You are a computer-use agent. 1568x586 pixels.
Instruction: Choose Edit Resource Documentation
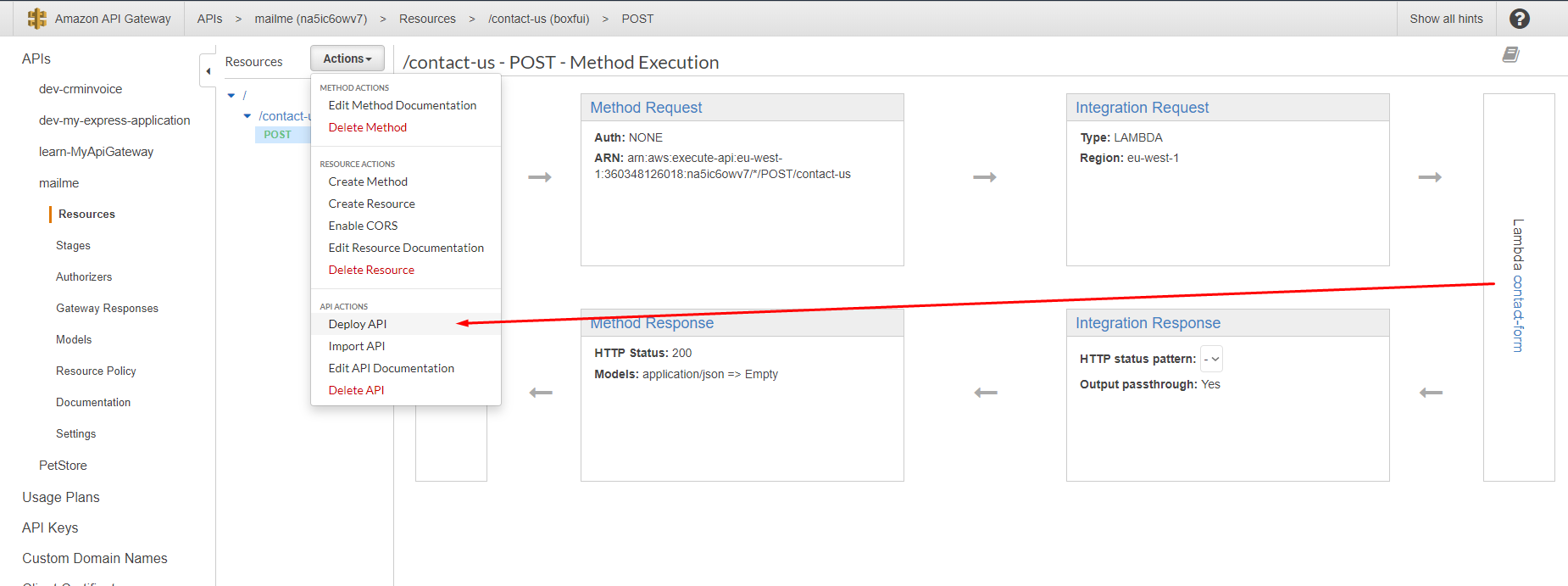406,248
